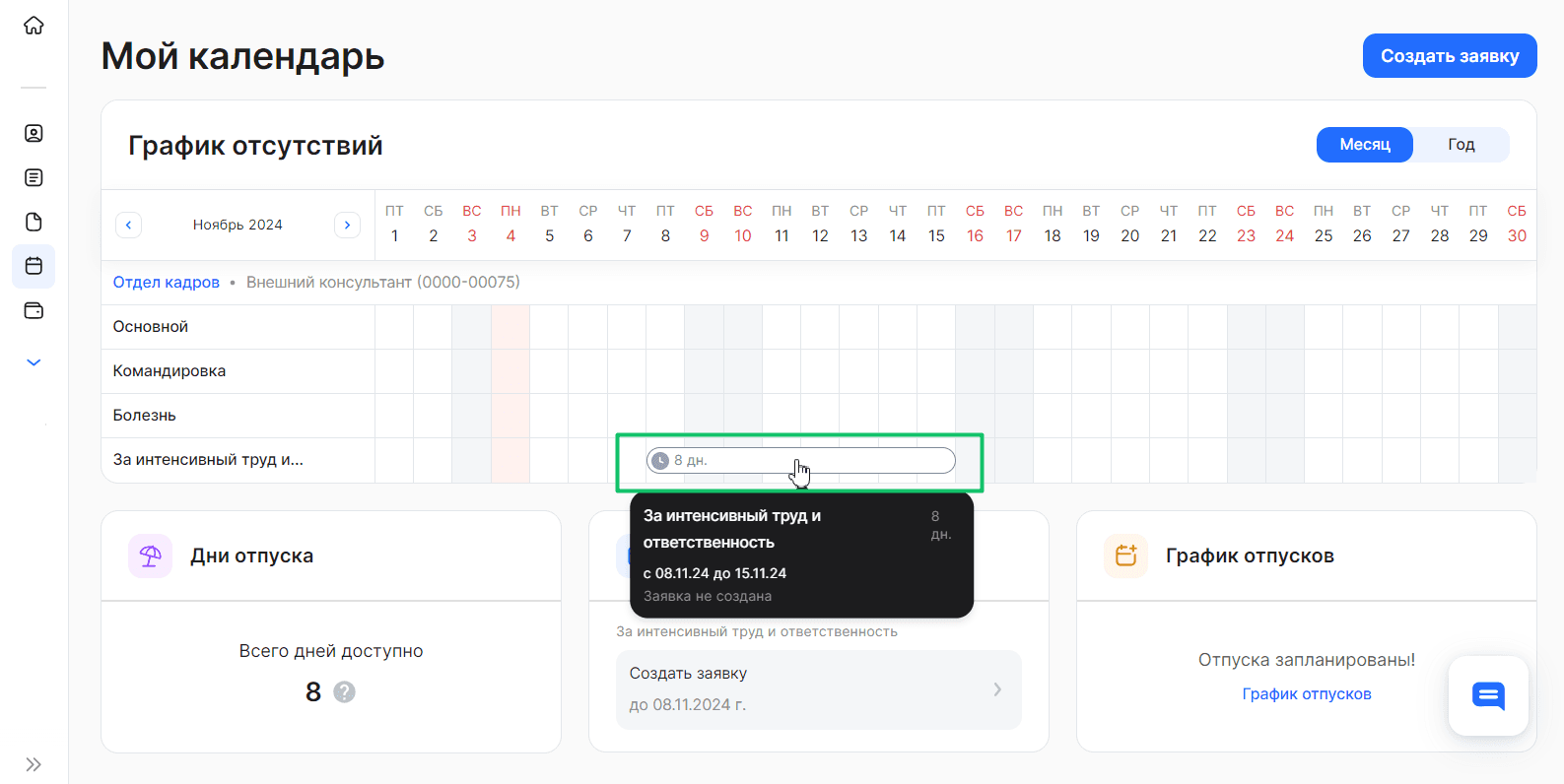The height and width of the screenshot is (784, 1564).
Task: Click date 20 СР in header
Action: [x=1130, y=225]
